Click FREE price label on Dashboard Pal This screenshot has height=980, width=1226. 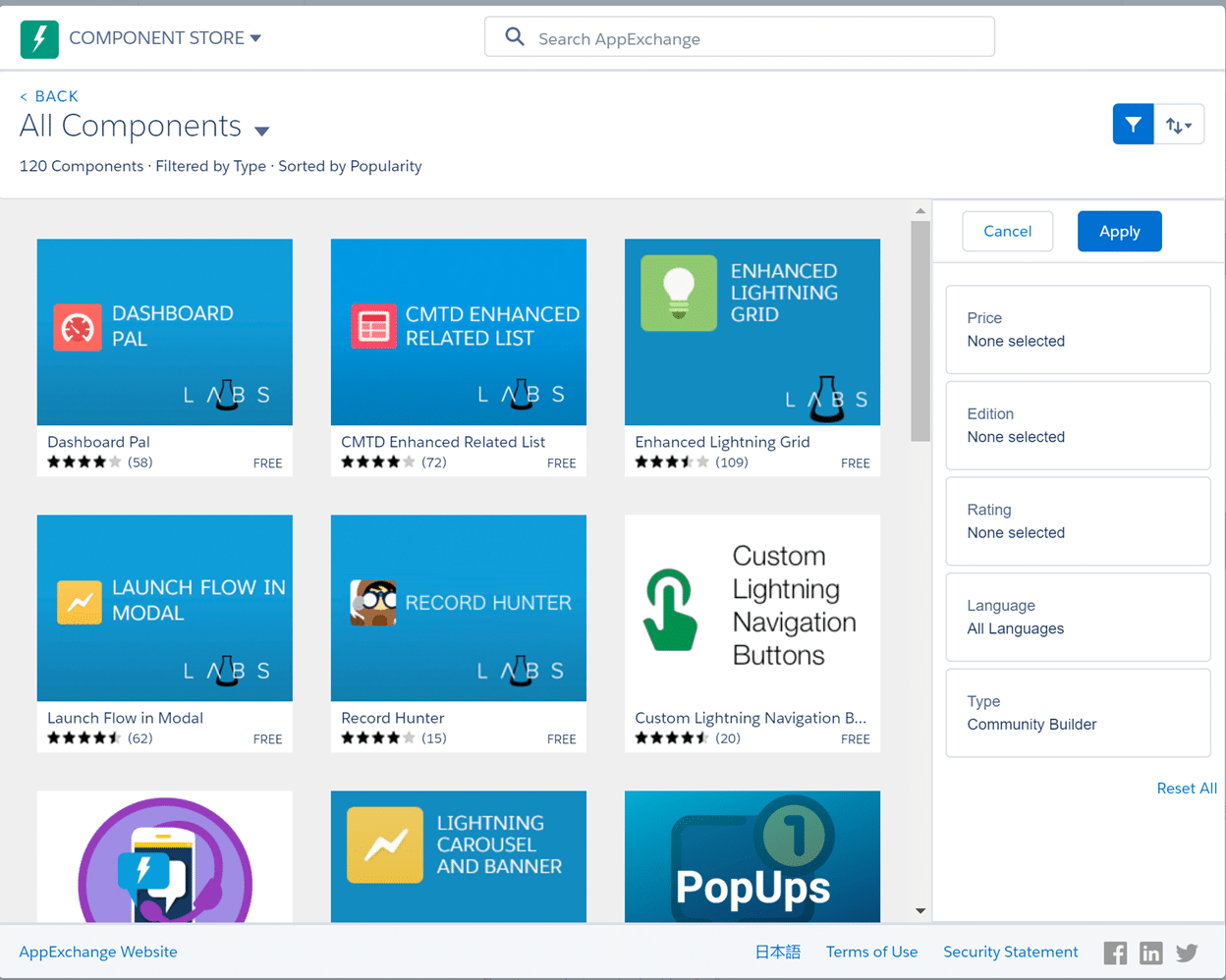click(267, 463)
